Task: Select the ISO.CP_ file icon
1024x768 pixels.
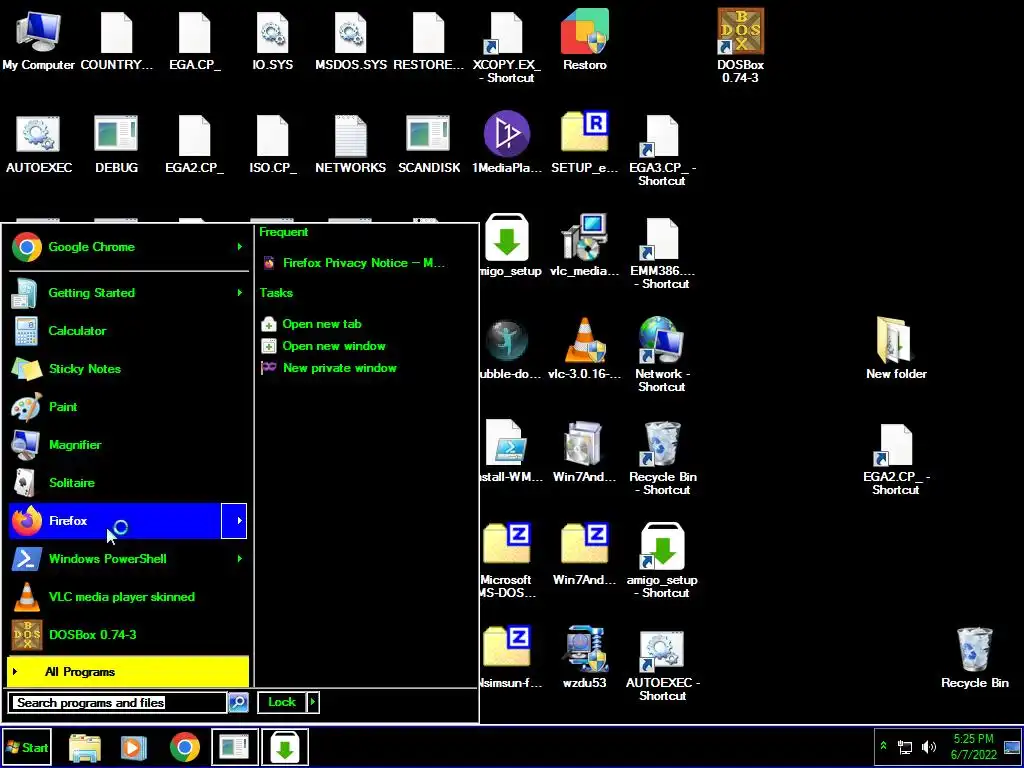Action: point(272,144)
